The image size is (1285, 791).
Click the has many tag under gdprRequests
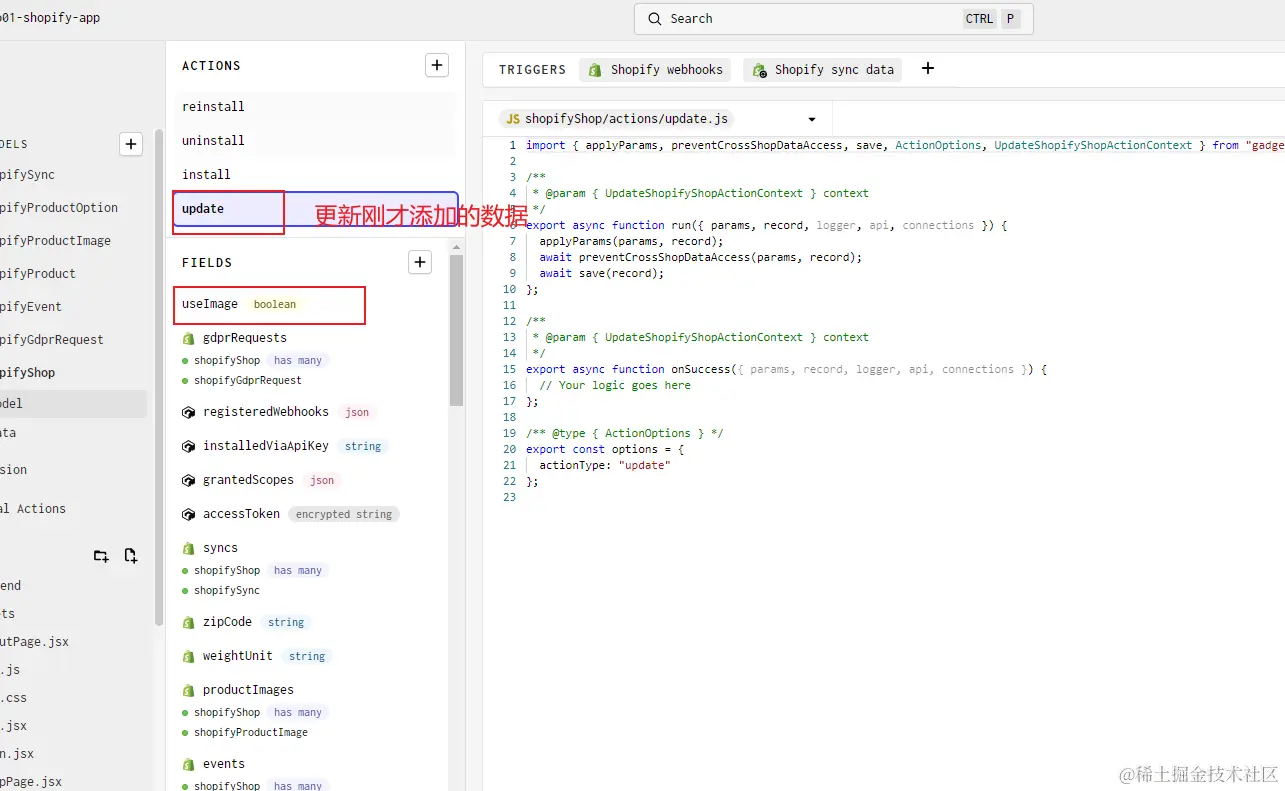297,360
